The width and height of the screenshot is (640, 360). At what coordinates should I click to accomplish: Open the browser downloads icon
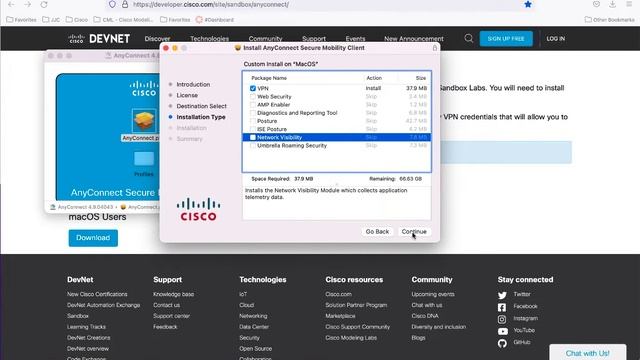612,4
